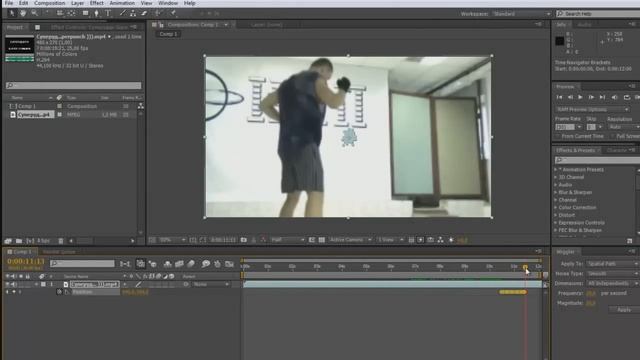Select the Pan Behind anchor tool
Image resolution: width=640 pixels, height=360 pixels.
[71, 13]
